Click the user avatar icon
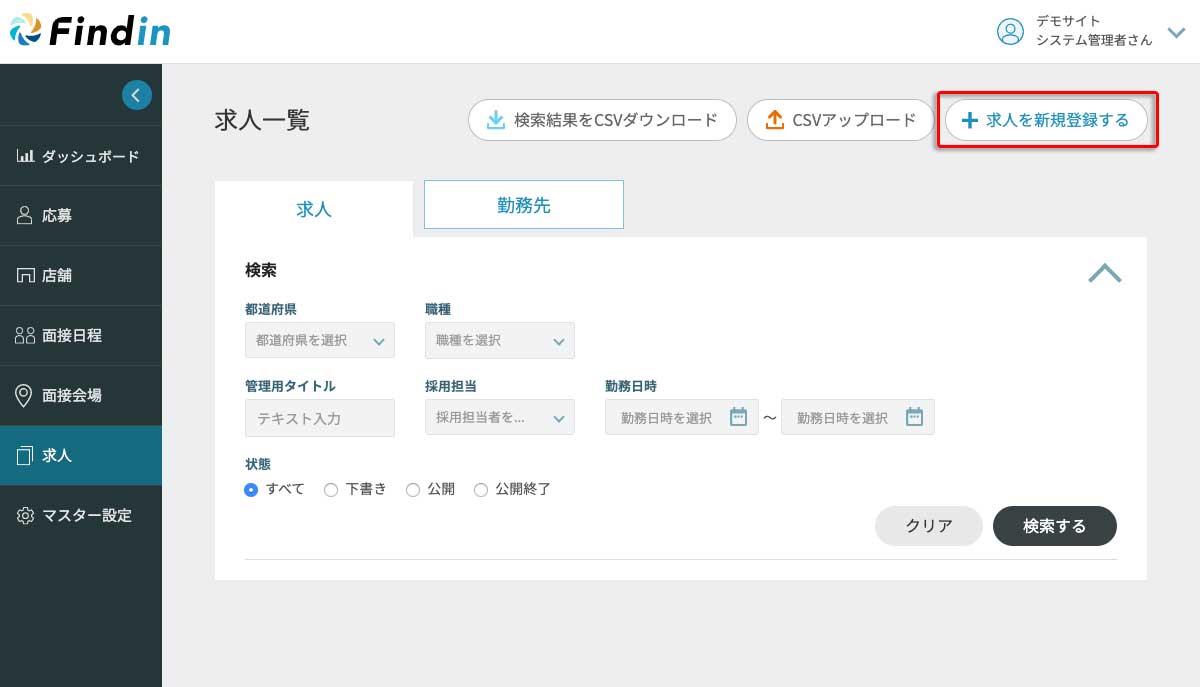The height and width of the screenshot is (687, 1200). coord(1010,31)
